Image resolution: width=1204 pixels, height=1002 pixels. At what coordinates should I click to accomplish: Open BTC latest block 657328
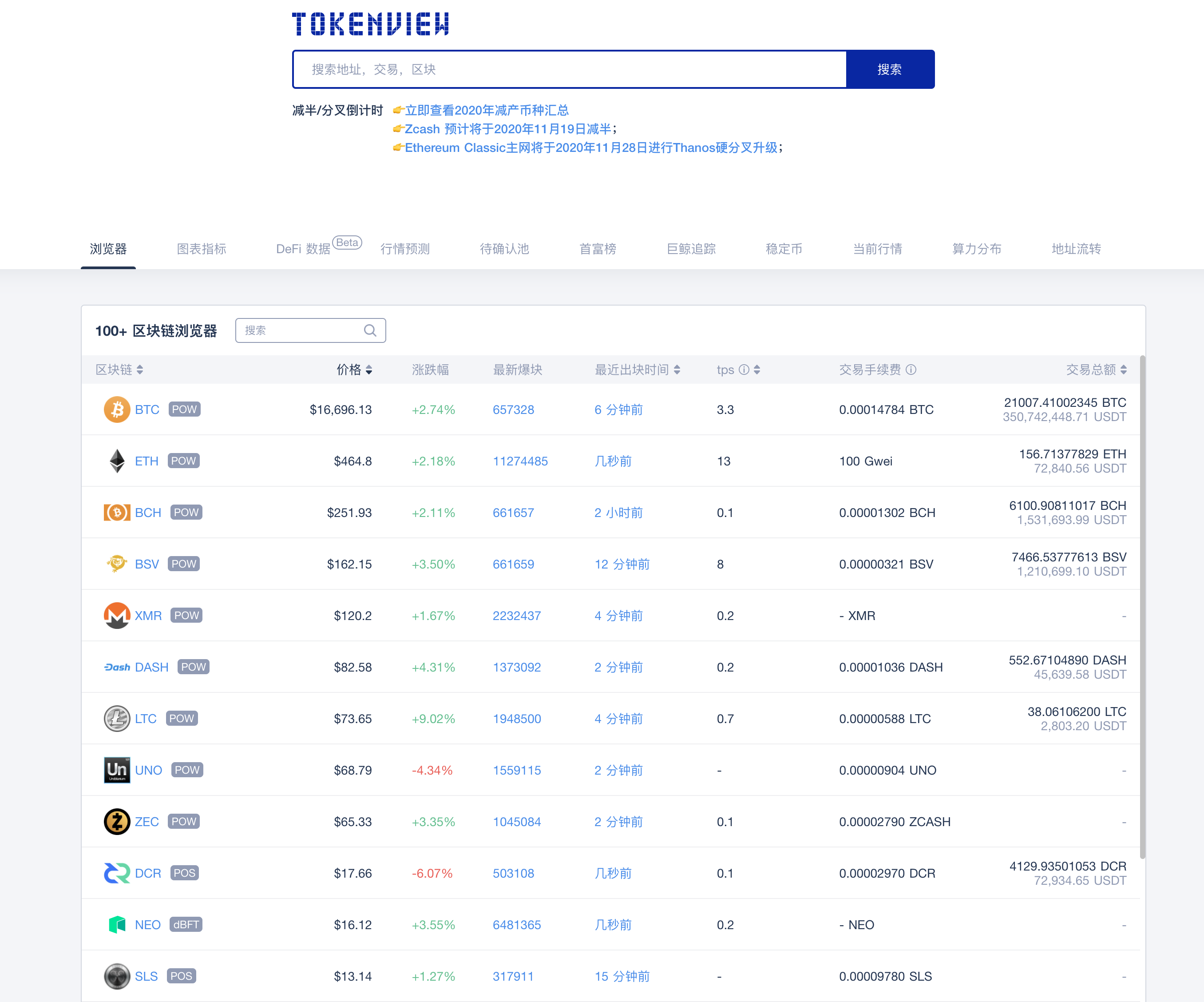pyautogui.click(x=514, y=410)
